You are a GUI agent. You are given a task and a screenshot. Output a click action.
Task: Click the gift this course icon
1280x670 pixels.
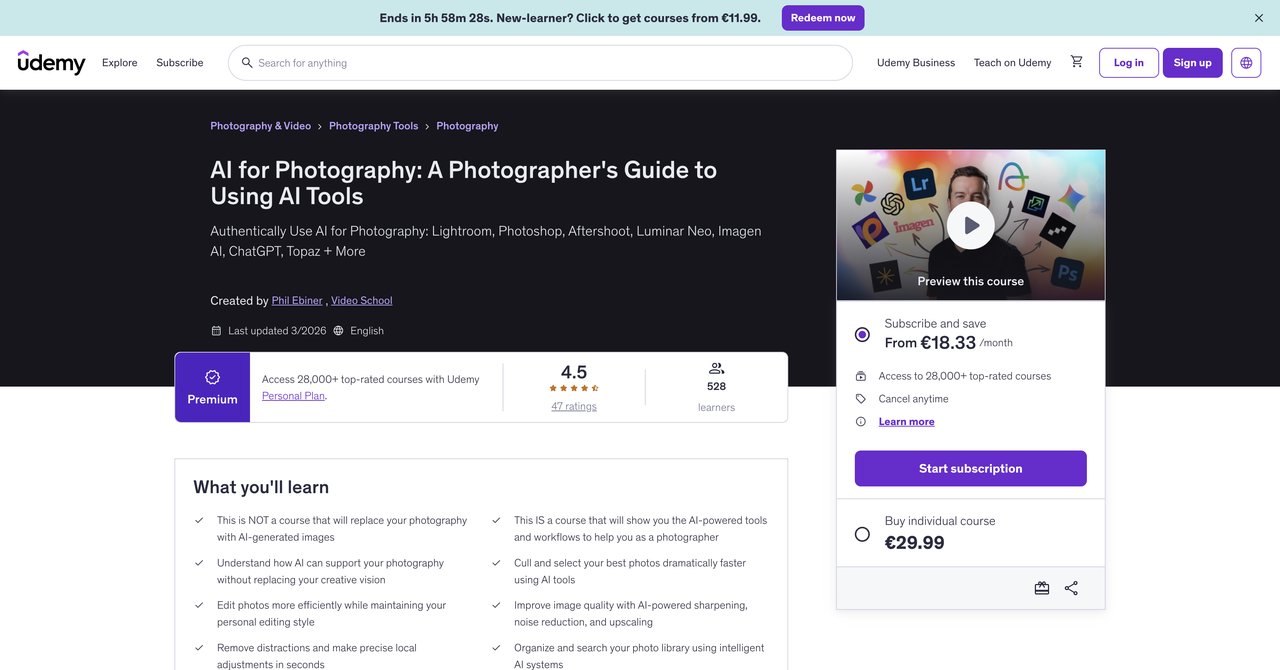coord(1042,588)
